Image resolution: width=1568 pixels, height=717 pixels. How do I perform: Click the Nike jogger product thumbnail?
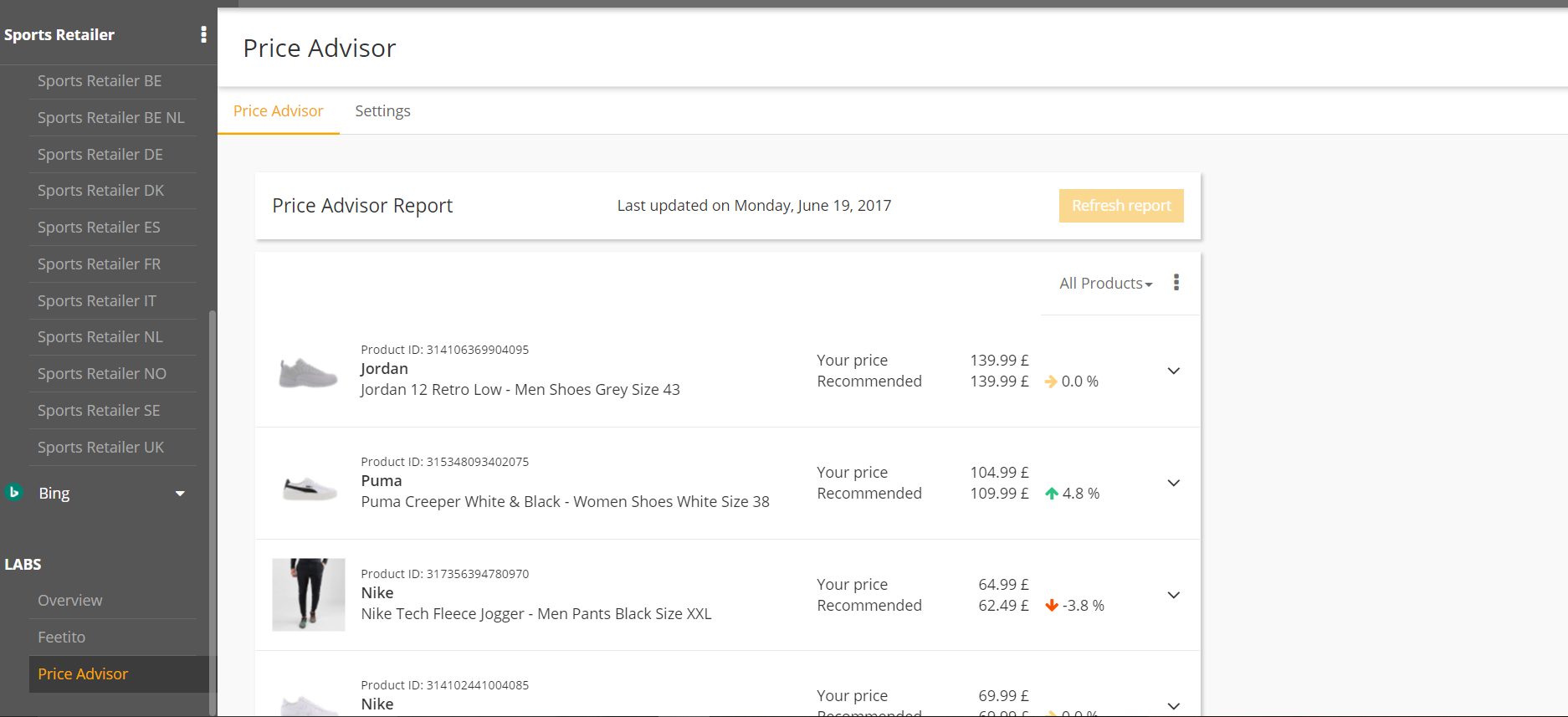309,595
